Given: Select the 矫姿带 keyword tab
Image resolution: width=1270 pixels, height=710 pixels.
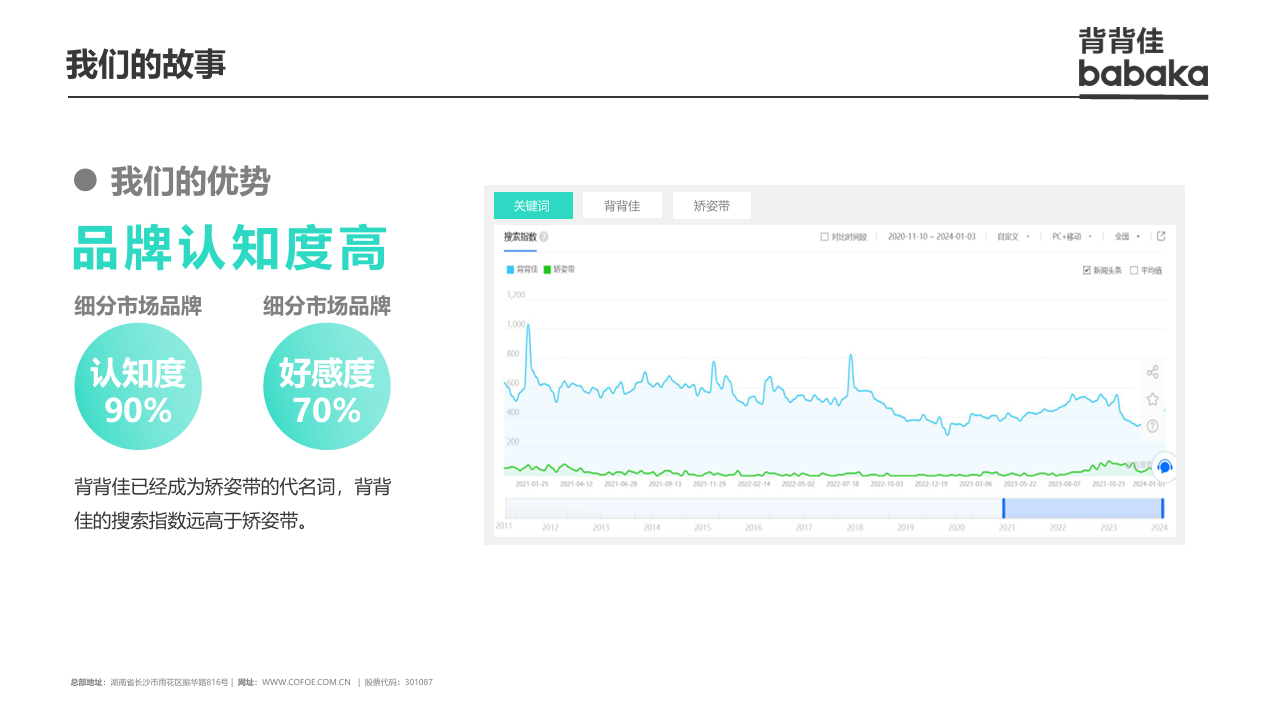Looking at the screenshot, I should (x=712, y=206).
